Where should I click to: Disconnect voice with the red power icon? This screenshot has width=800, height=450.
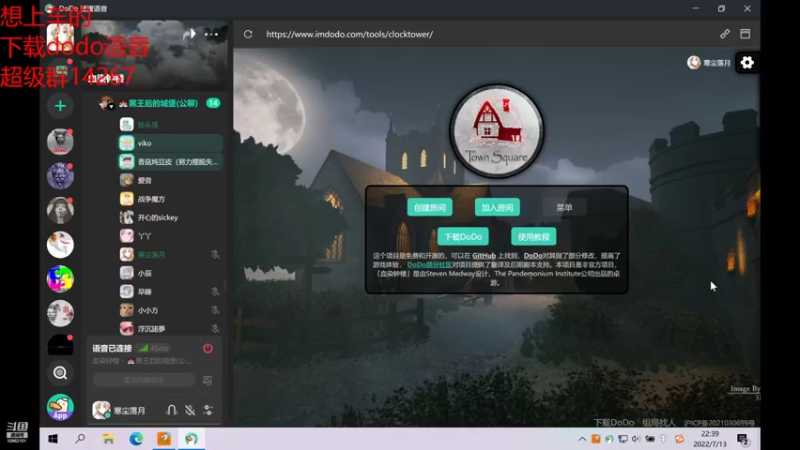pyautogui.click(x=208, y=348)
